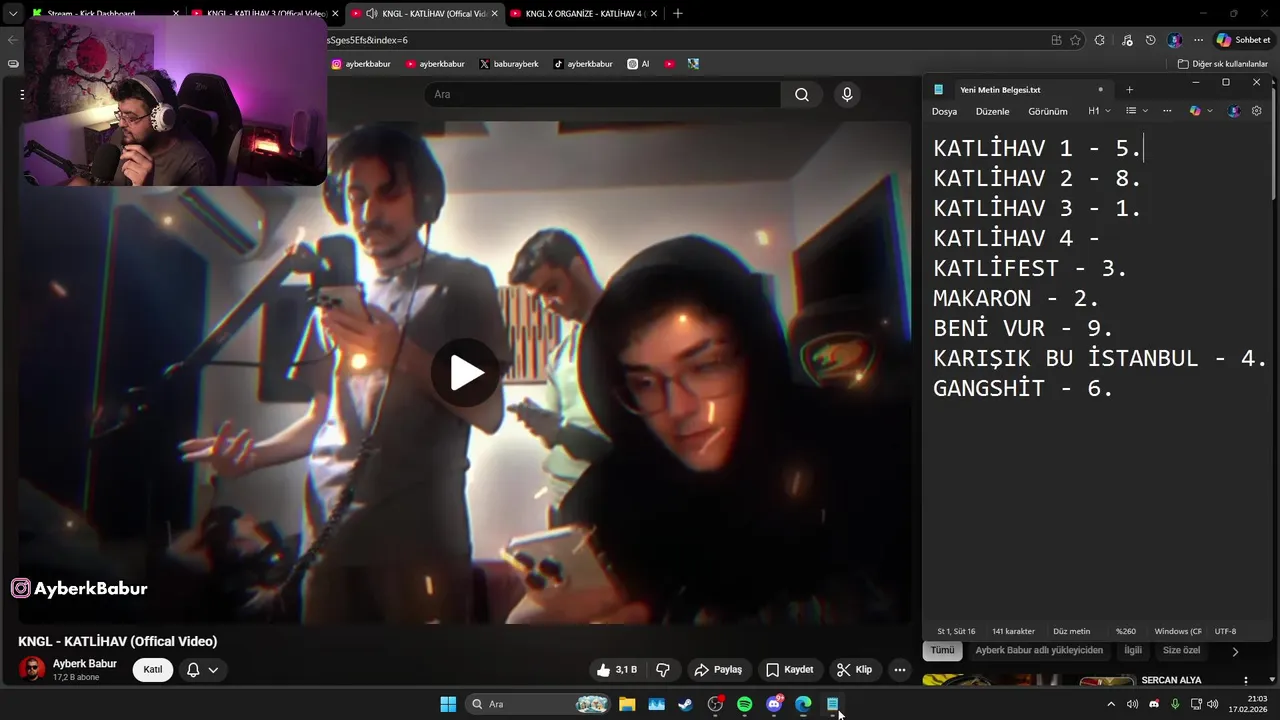Click taskbar Ara search box
The width and height of the screenshot is (1280, 720).
tap(538, 704)
